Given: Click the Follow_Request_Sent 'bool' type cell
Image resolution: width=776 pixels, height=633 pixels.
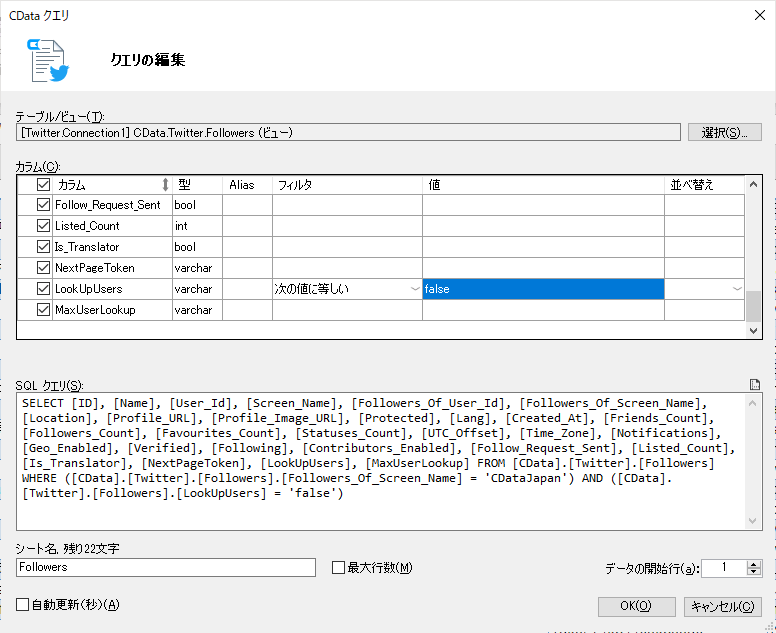Looking at the screenshot, I should pyautogui.click(x=197, y=205).
